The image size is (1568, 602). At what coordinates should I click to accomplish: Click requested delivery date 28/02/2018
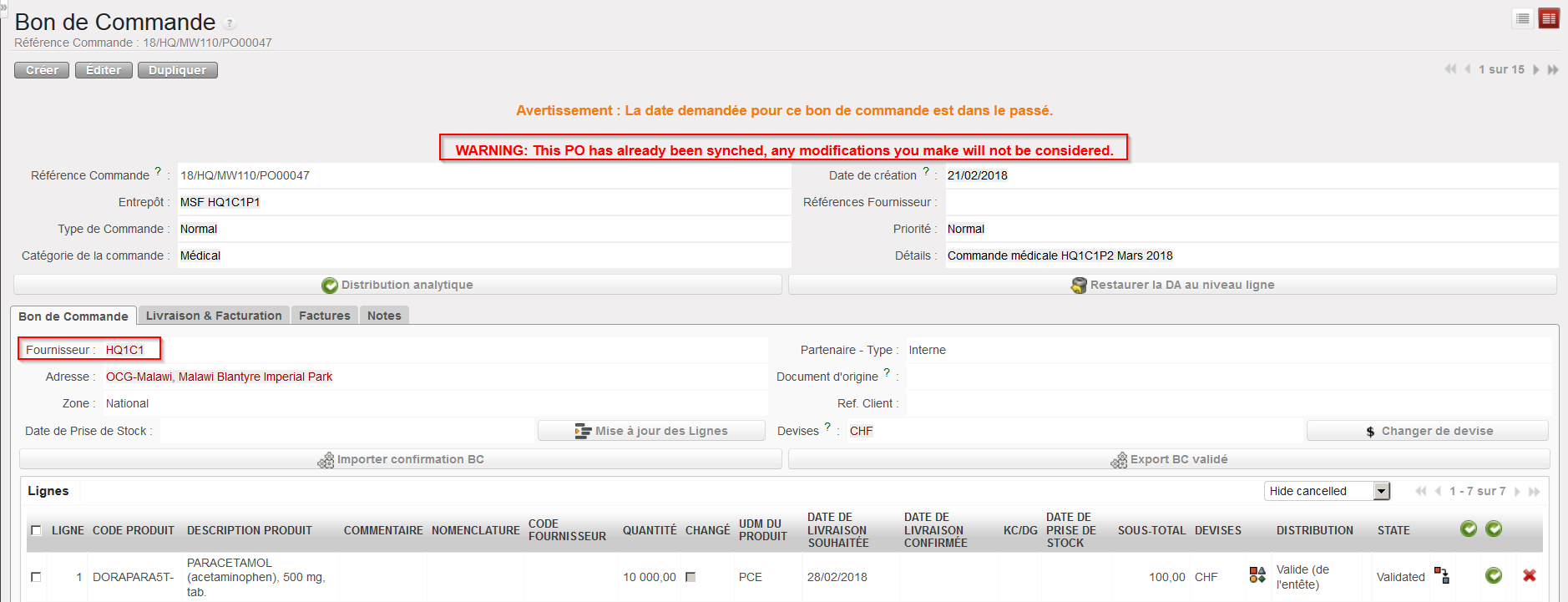pos(837,577)
